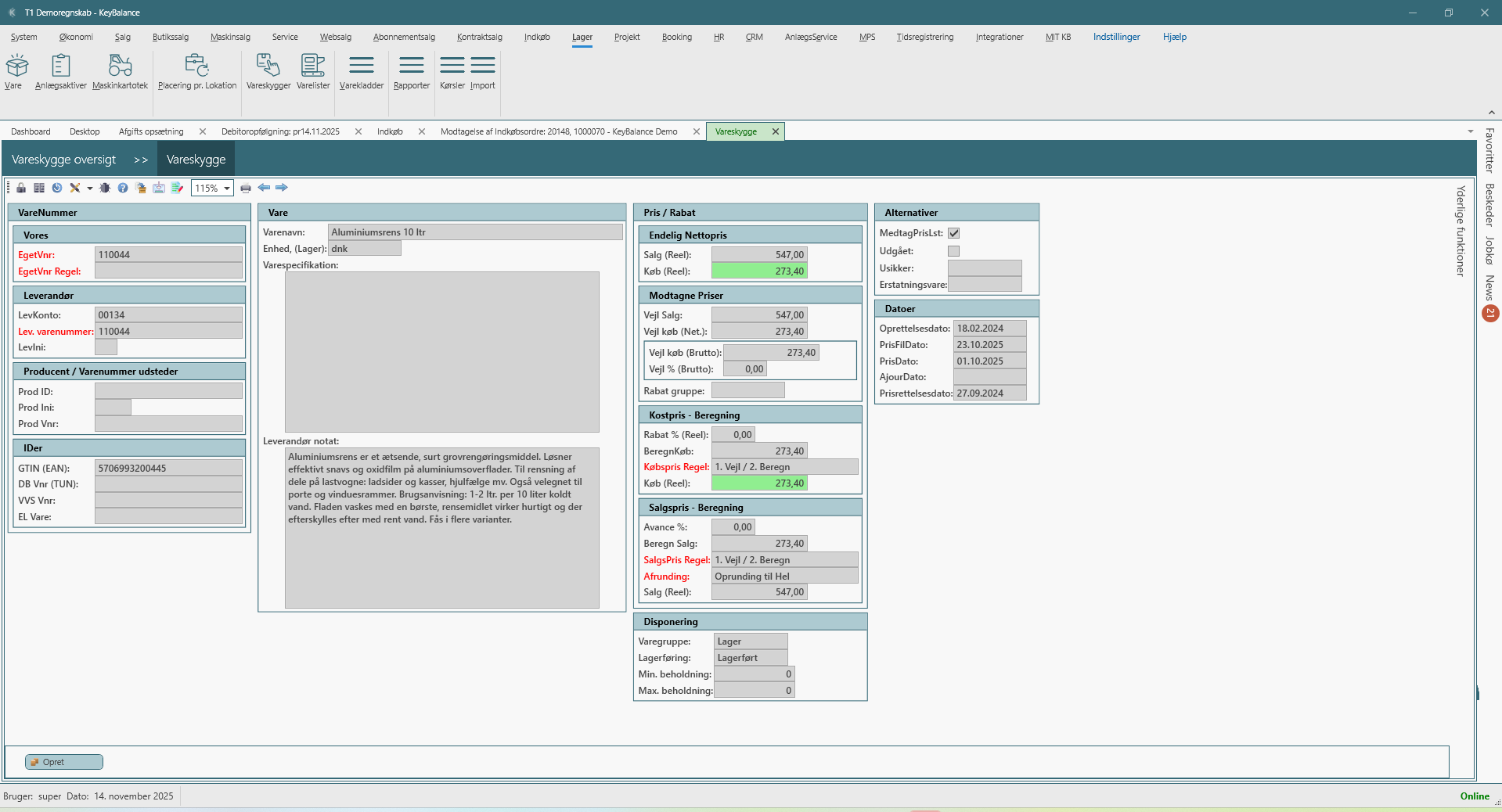Open Placering pr. Lokation ribbon icon
Image resolution: width=1502 pixels, height=812 pixels.
(x=196, y=72)
